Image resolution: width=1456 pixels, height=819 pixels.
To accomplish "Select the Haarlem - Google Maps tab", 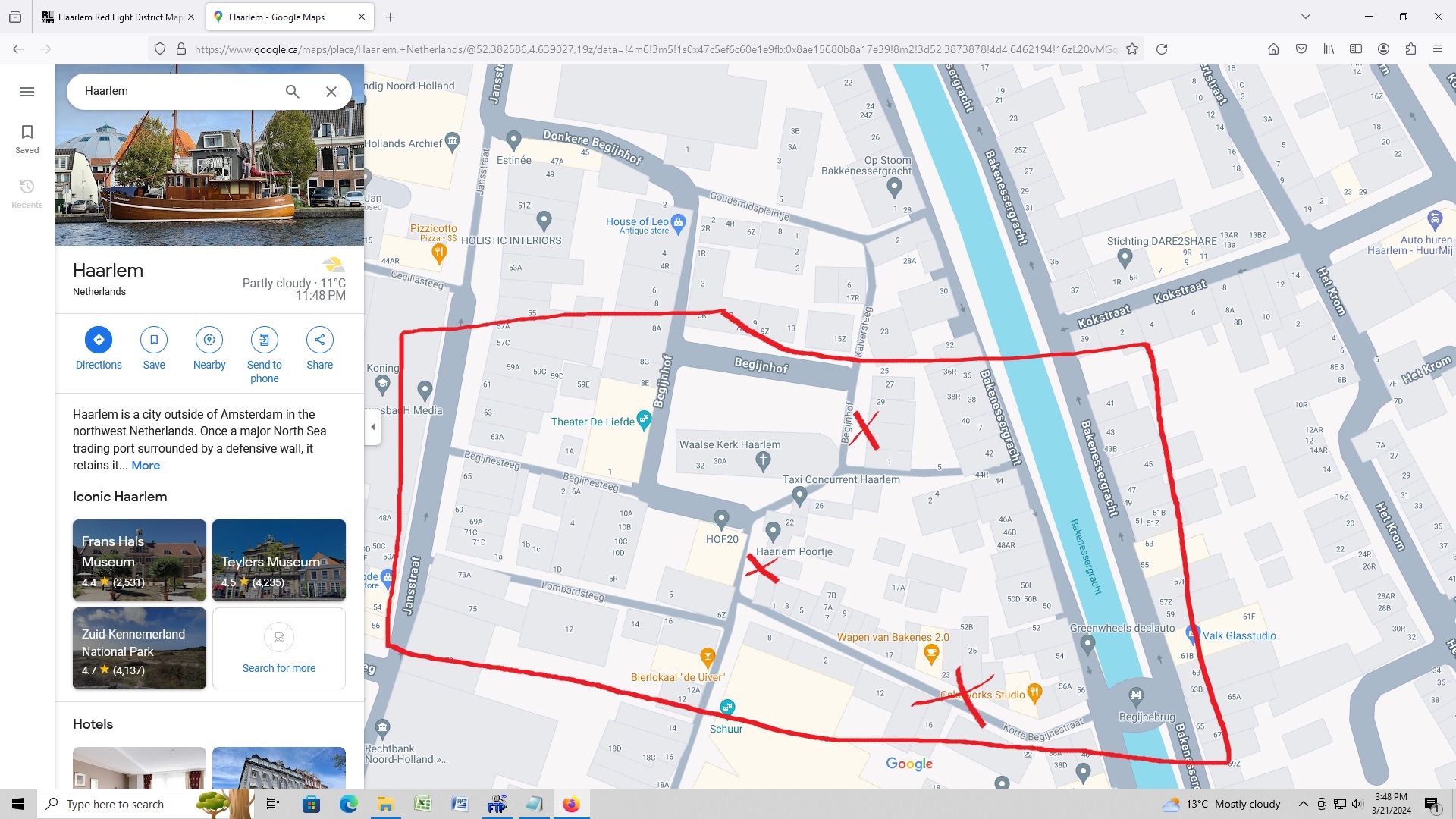I will tap(289, 17).
